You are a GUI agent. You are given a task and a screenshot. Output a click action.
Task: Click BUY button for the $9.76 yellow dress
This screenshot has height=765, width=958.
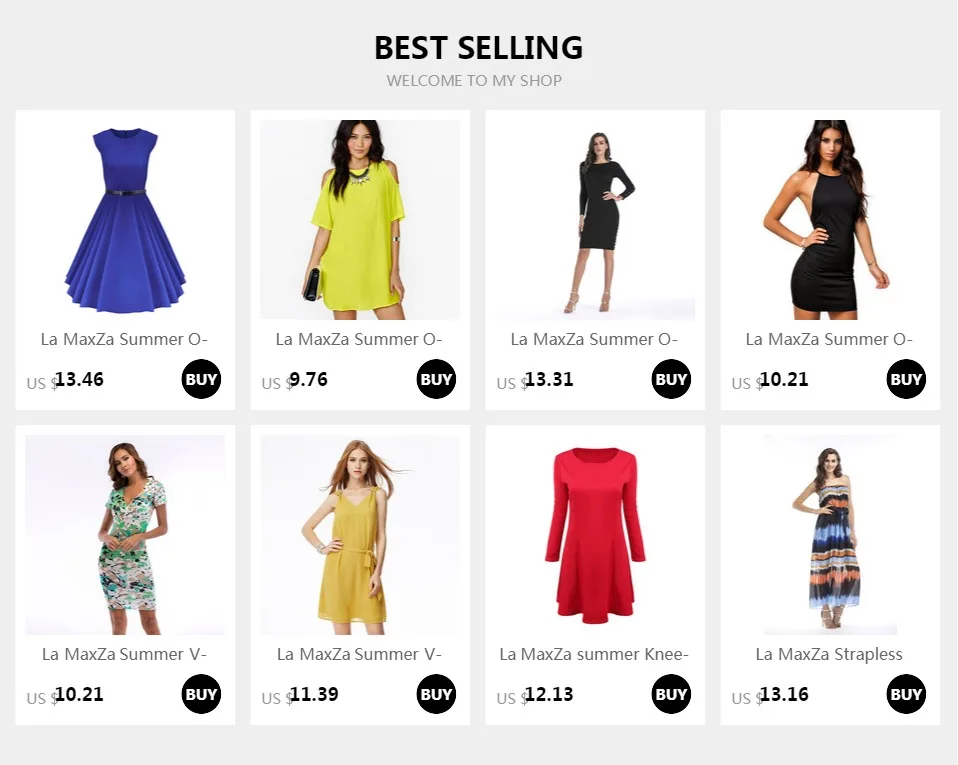click(x=436, y=379)
